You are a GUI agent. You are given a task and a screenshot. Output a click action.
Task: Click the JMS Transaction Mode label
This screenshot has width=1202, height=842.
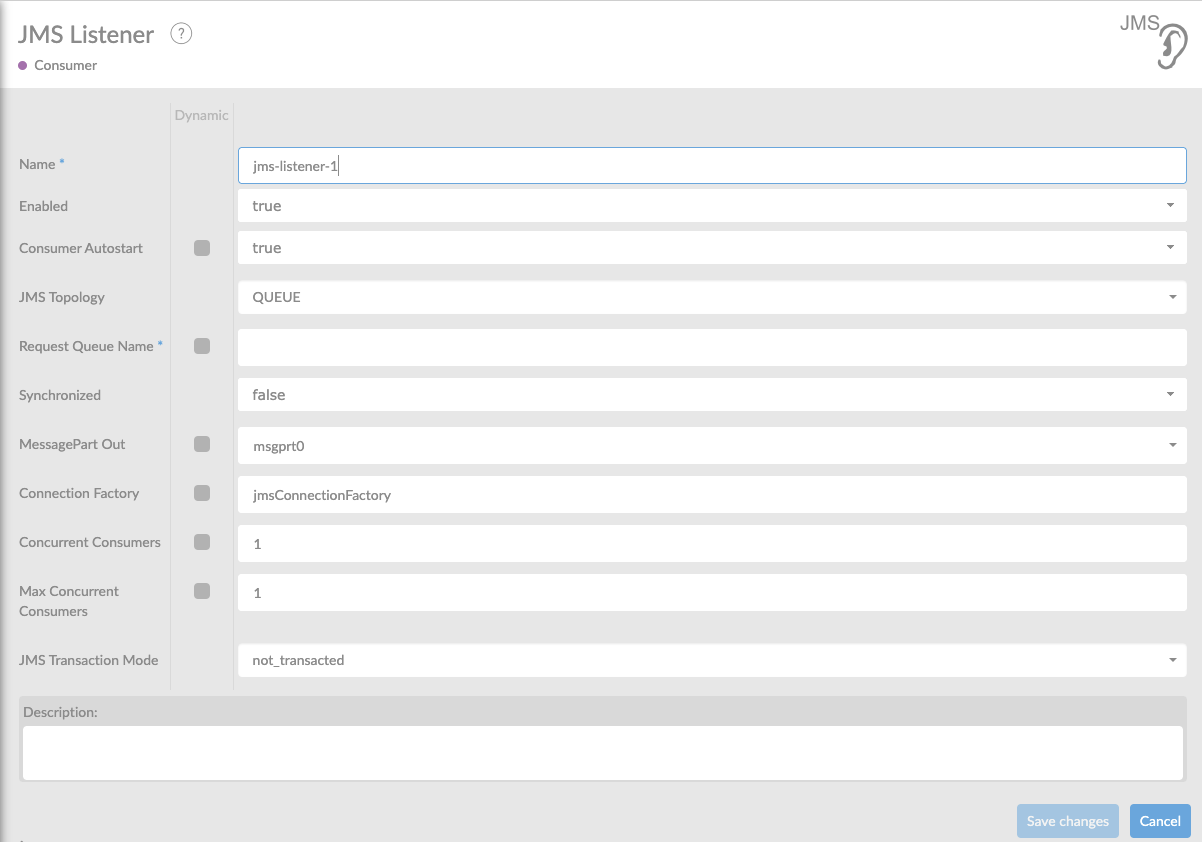[x=89, y=660]
